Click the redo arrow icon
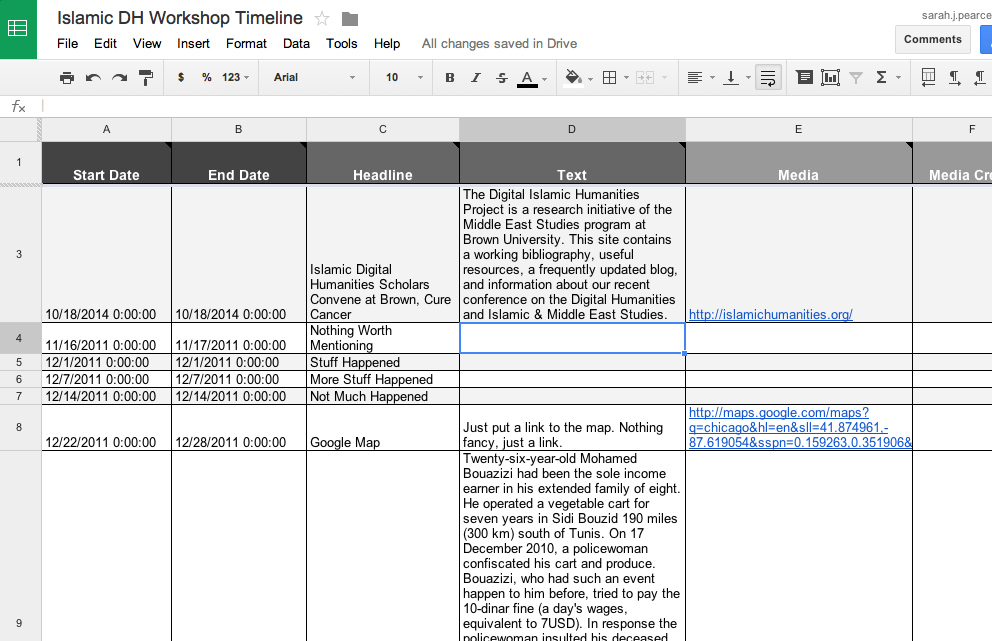 [119, 78]
